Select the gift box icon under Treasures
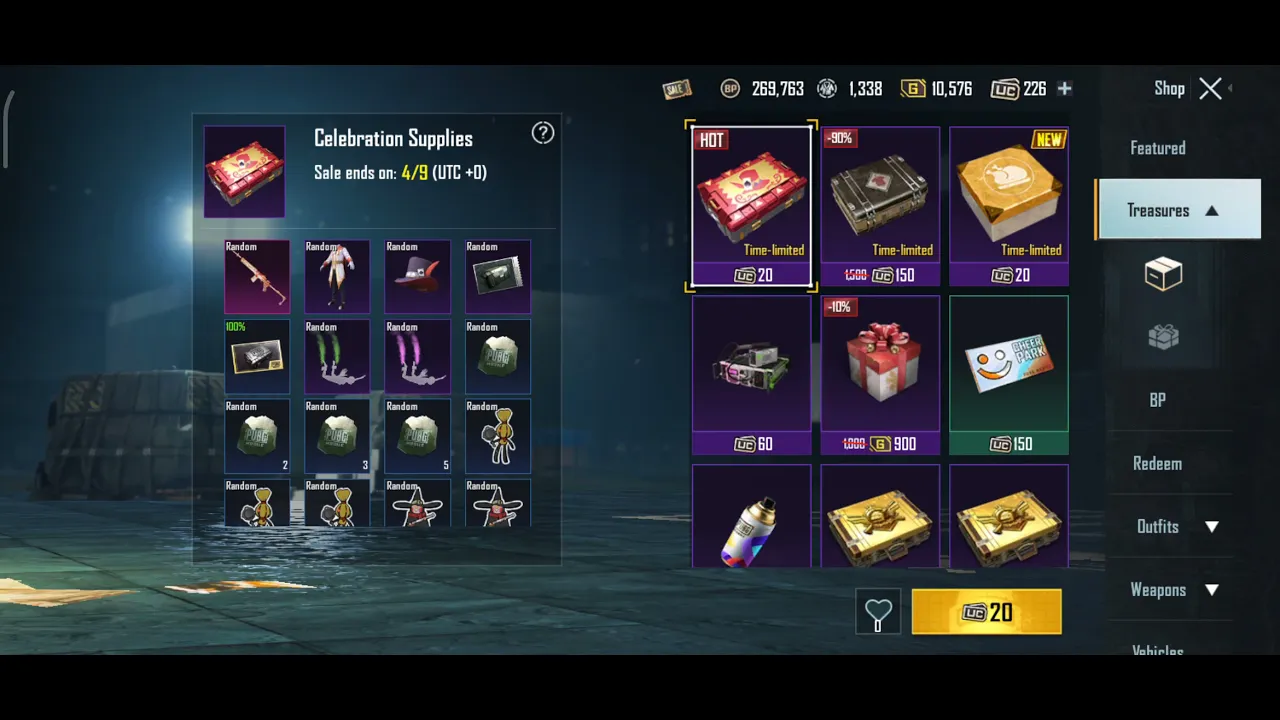Image resolution: width=1280 pixels, height=720 pixels. point(1163,337)
